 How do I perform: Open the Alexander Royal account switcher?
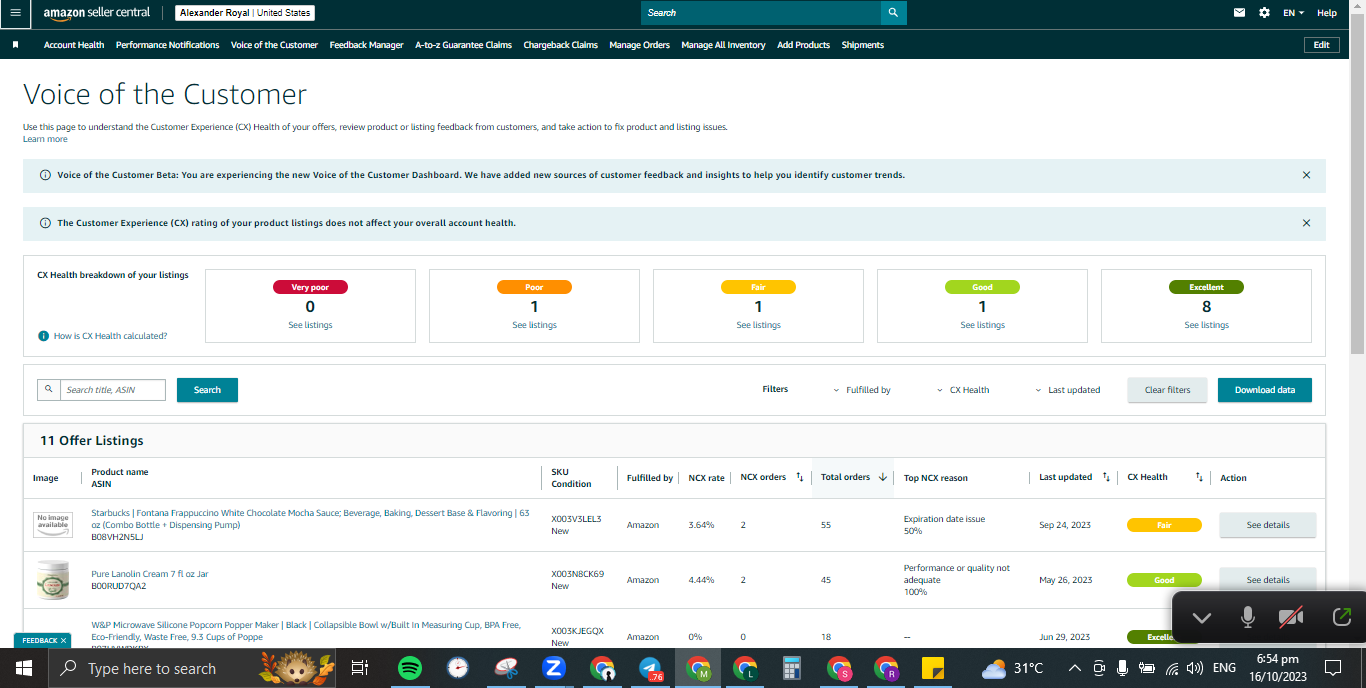tap(245, 13)
